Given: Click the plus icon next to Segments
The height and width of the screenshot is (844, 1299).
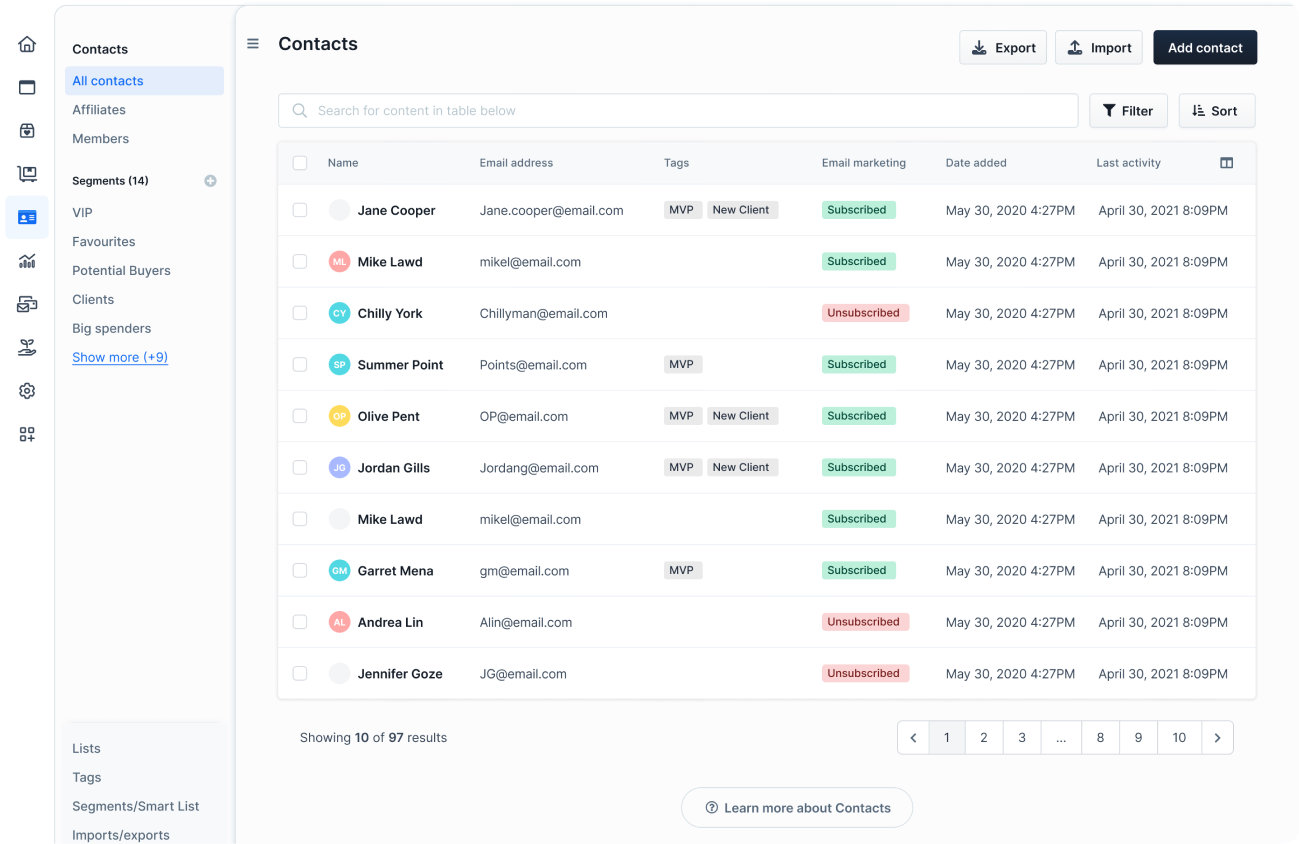Looking at the screenshot, I should pos(210,181).
